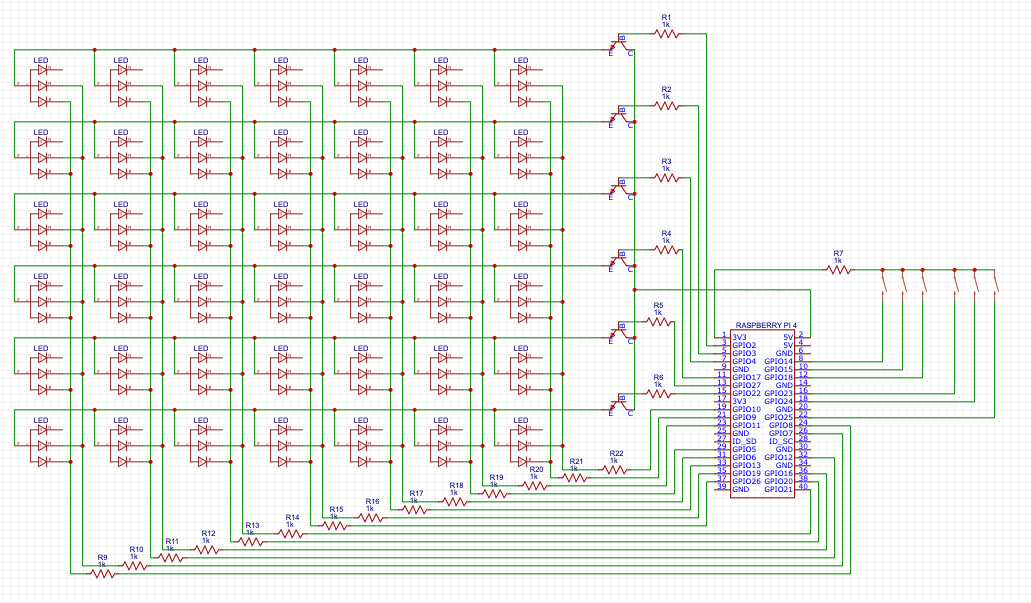The width and height of the screenshot is (1031, 603).
Task: Click the transistor next to resistor R3
Action: pyautogui.click(x=621, y=190)
